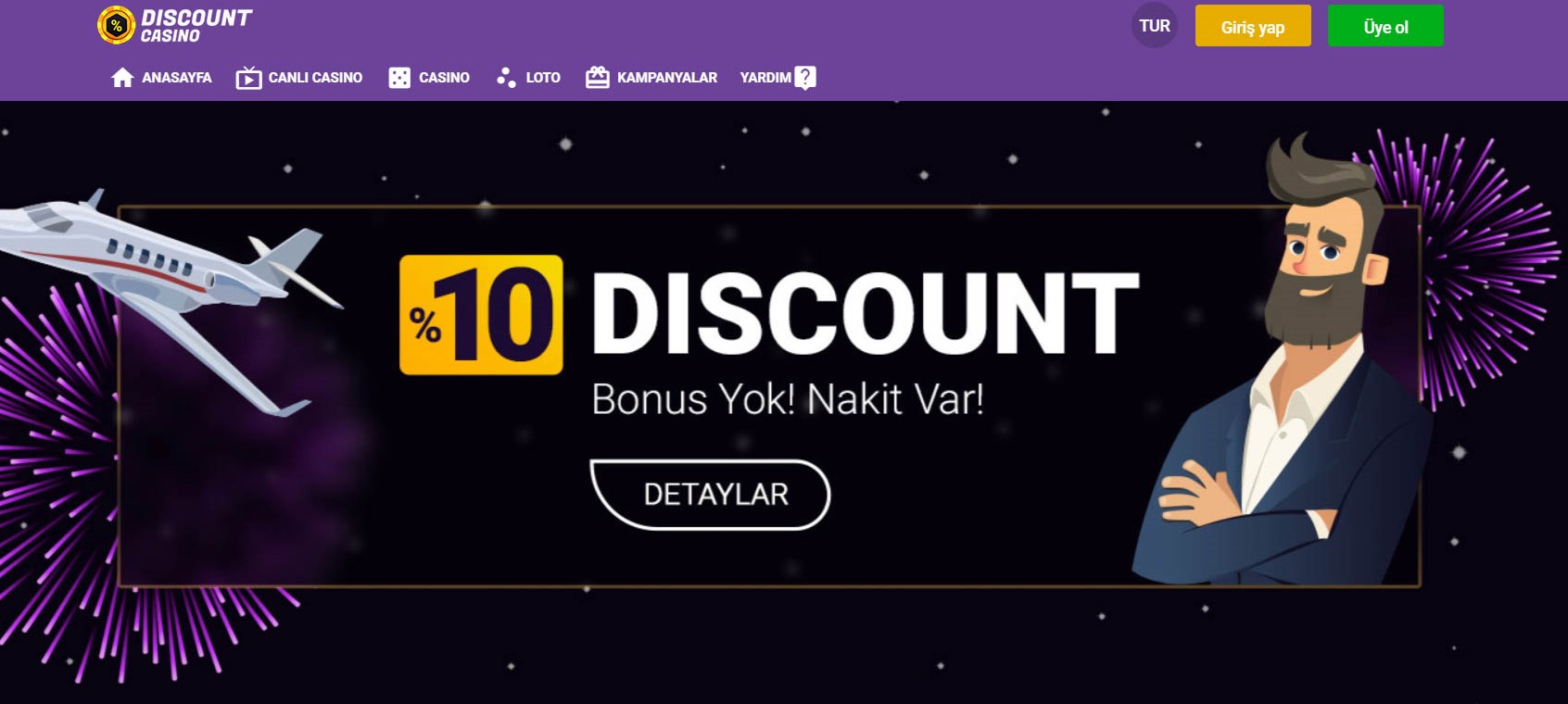Click the live TV icon for Canlı Casino

[x=248, y=78]
